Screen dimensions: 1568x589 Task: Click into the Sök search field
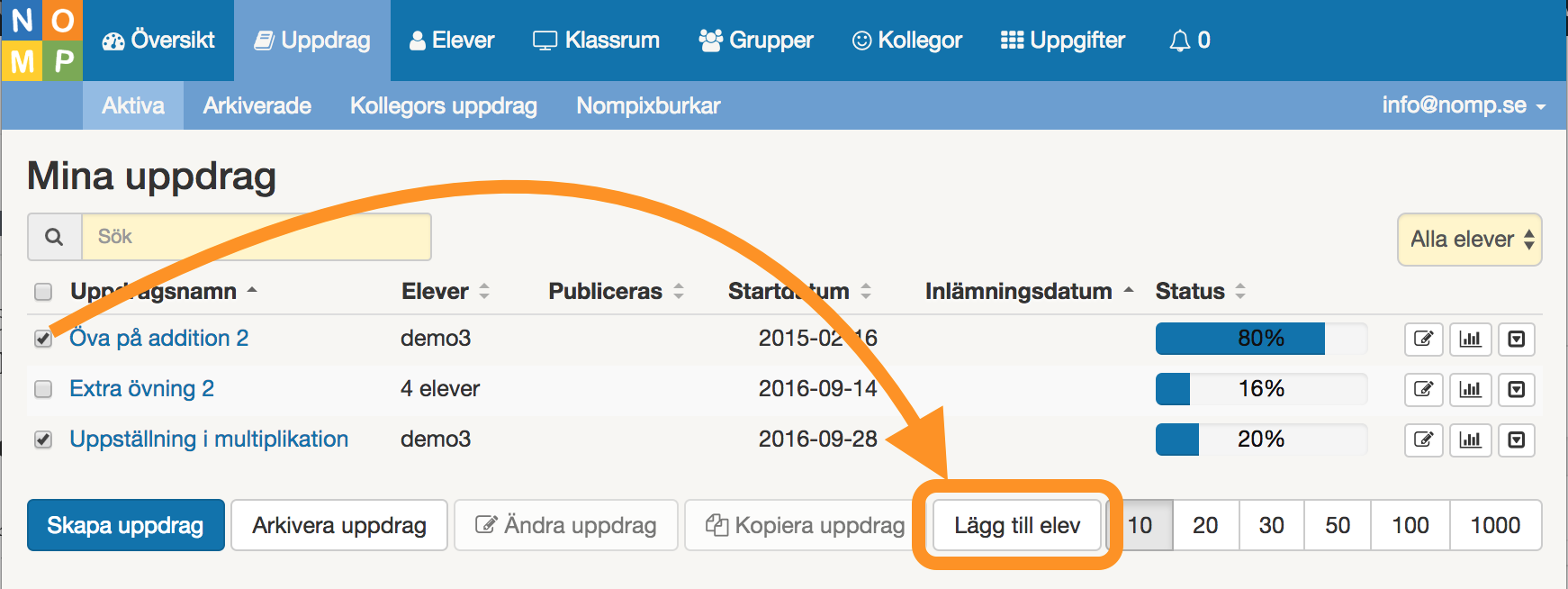tap(257, 237)
